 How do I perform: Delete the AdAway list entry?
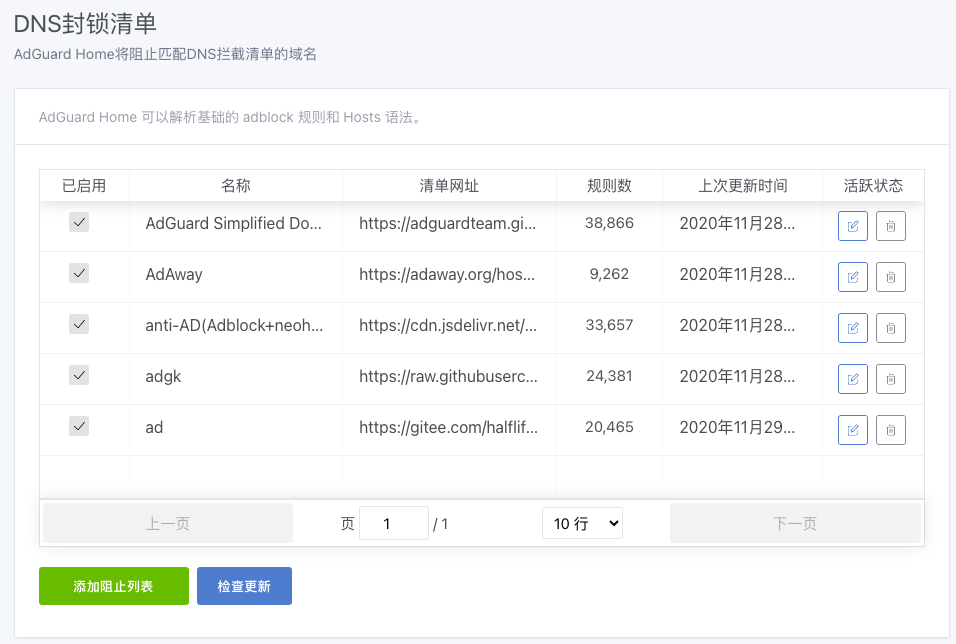coord(891,277)
